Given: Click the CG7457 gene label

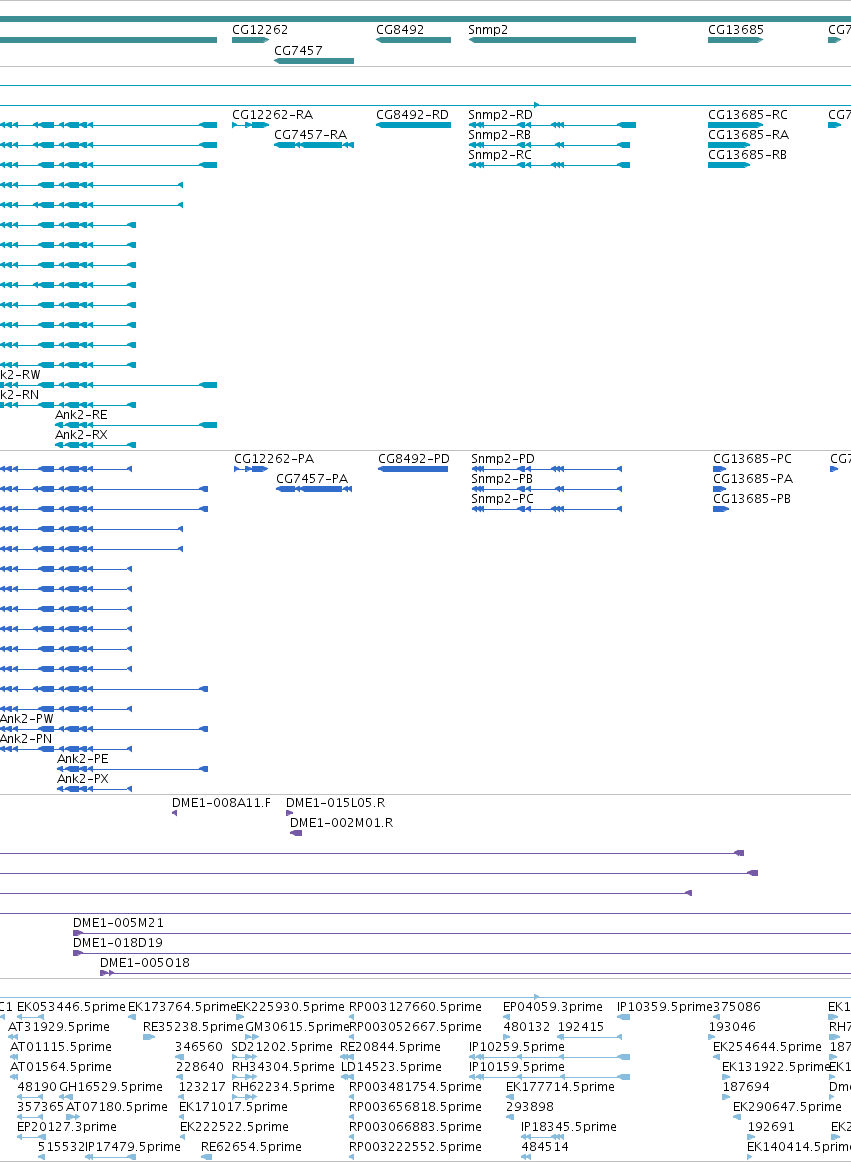Looking at the screenshot, I should pos(298,50).
